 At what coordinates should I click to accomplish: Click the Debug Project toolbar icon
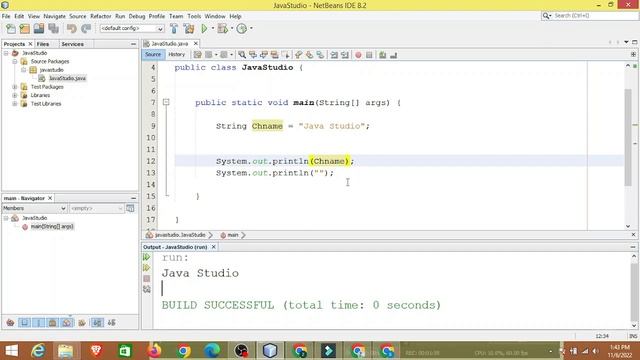pyautogui.click(x=222, y=29)
